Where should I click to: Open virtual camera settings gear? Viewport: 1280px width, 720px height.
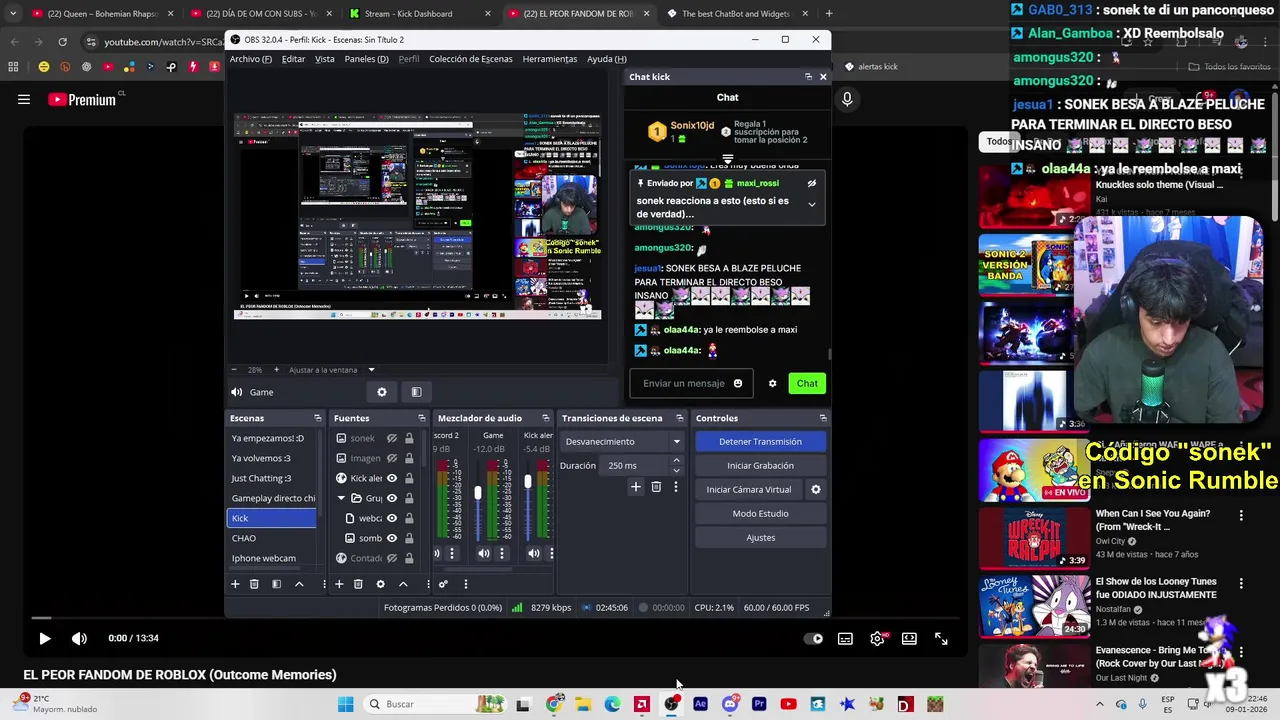tap(815, 489)
